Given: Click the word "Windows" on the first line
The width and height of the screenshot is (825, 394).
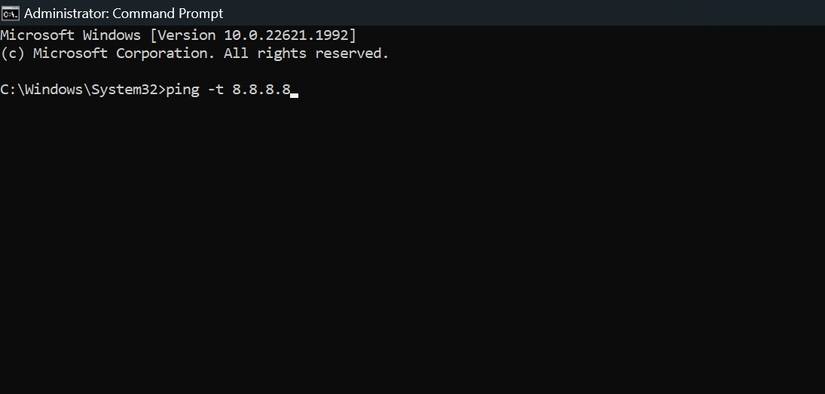Looking at the screenshot, I should (x=112, y=36).
